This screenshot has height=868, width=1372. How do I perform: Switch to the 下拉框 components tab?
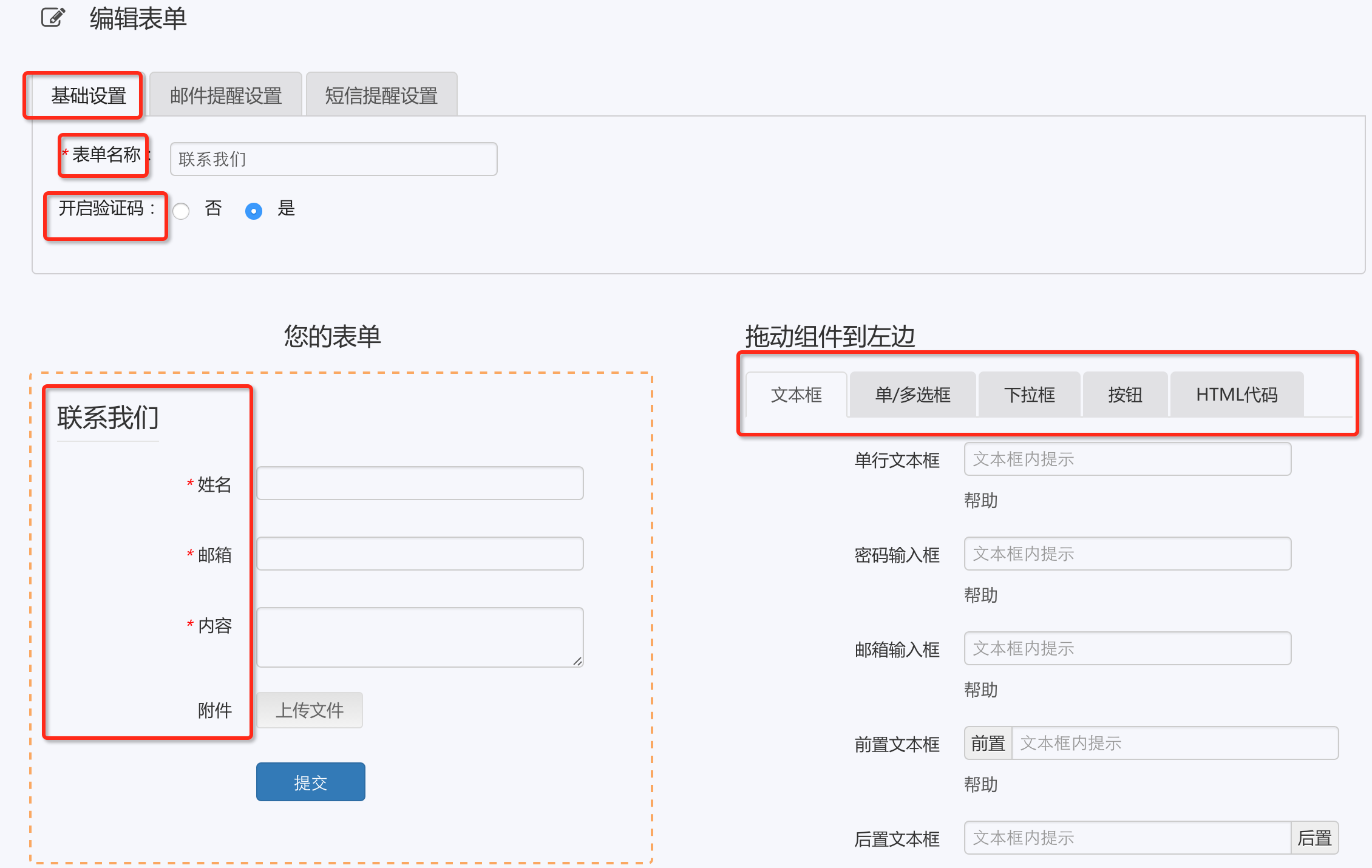point(1029,395)
